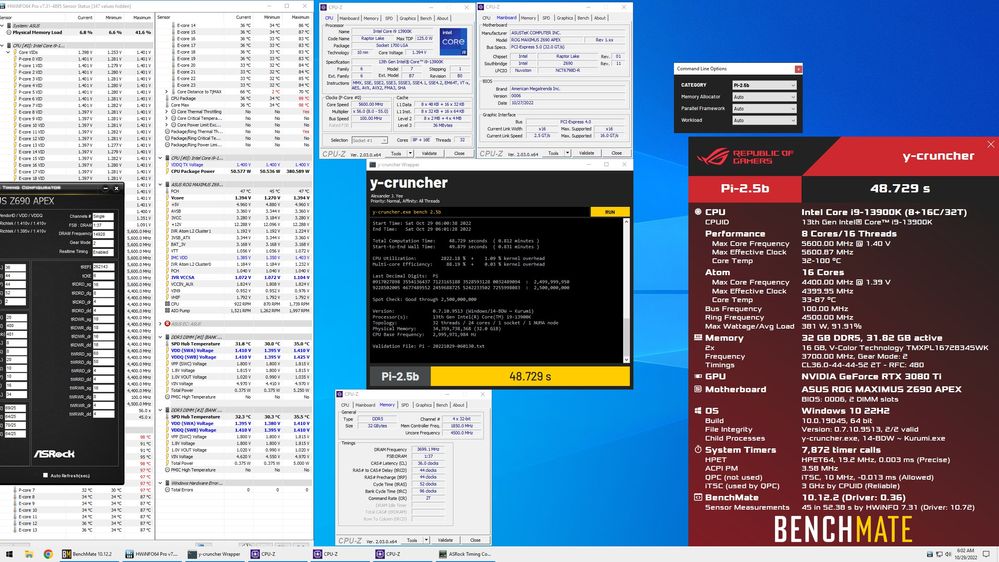Click the Maximum column header in left sensor pane
999x562 pixels.
[142, 18]
